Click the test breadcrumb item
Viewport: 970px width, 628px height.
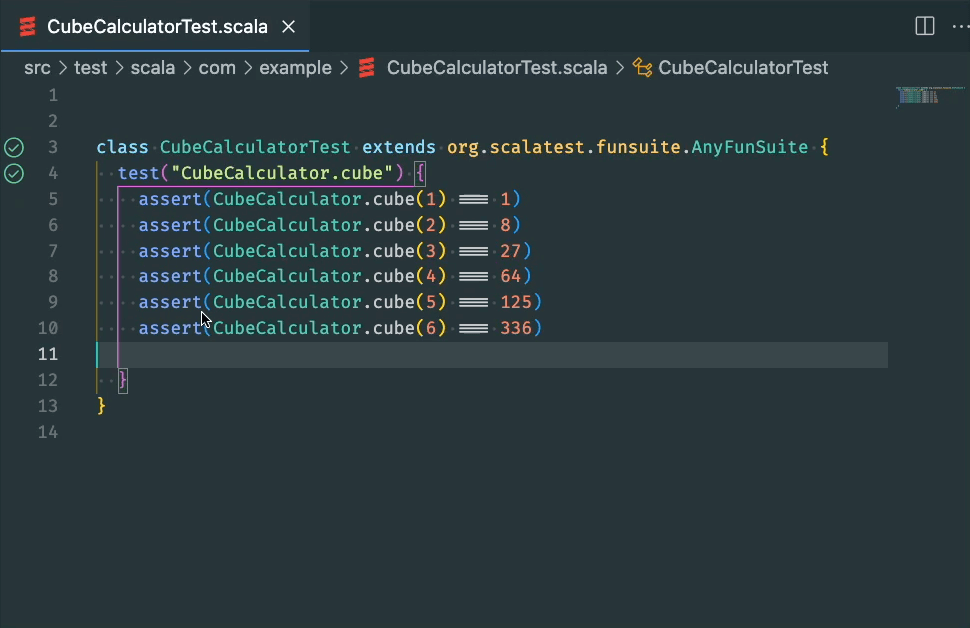pos(90,67)
